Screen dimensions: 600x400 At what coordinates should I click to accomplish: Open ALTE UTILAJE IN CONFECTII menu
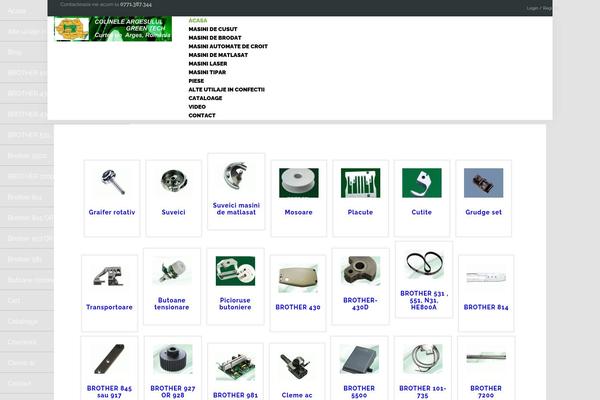coord(227,89)
